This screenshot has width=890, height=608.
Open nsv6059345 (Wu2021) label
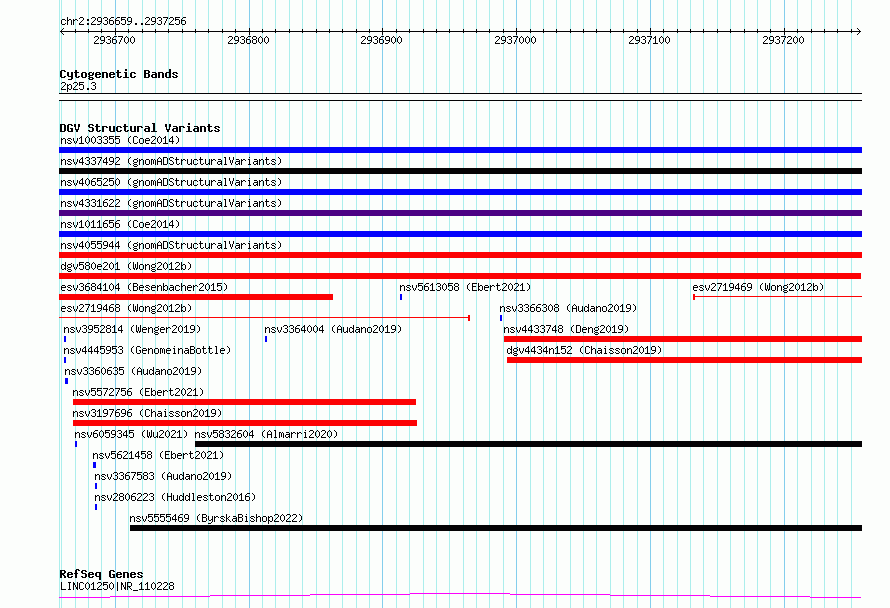click(x=131, y=434)
